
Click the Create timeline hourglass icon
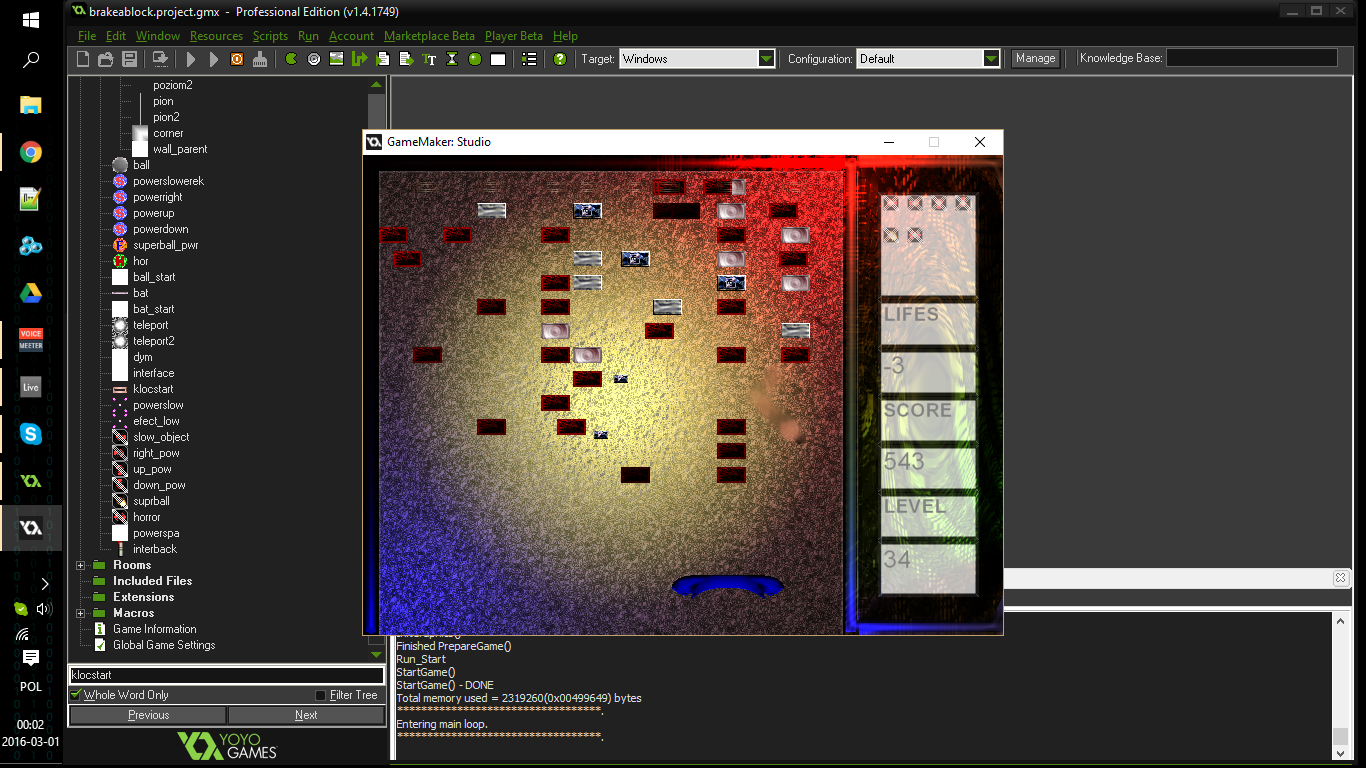[x=452, y=59]
